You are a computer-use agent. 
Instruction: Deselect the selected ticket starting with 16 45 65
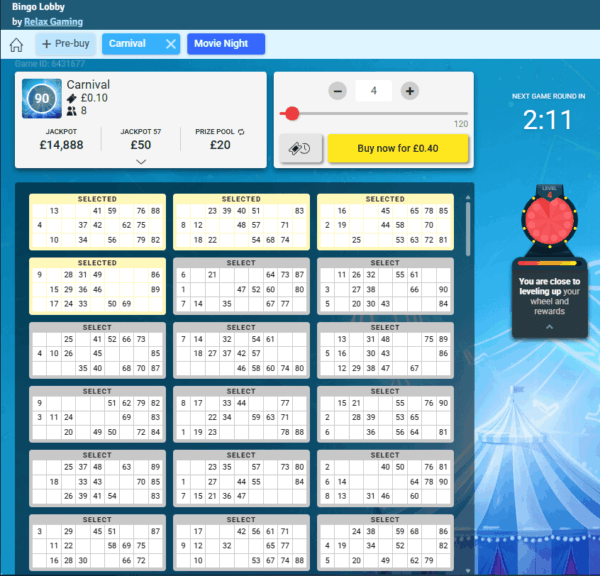[x=385, y=222]
